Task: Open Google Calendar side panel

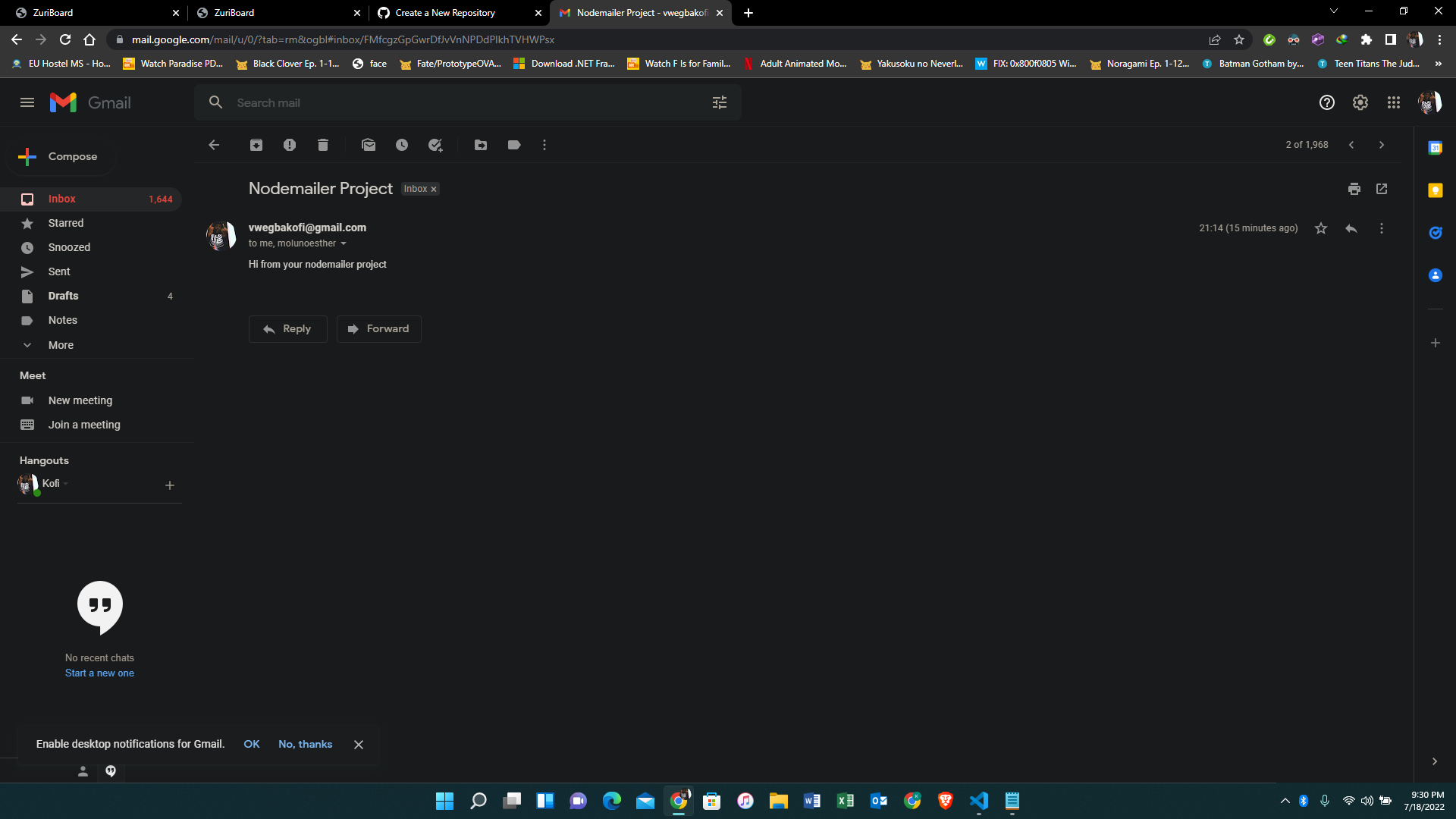Action: coord(1436,148)
